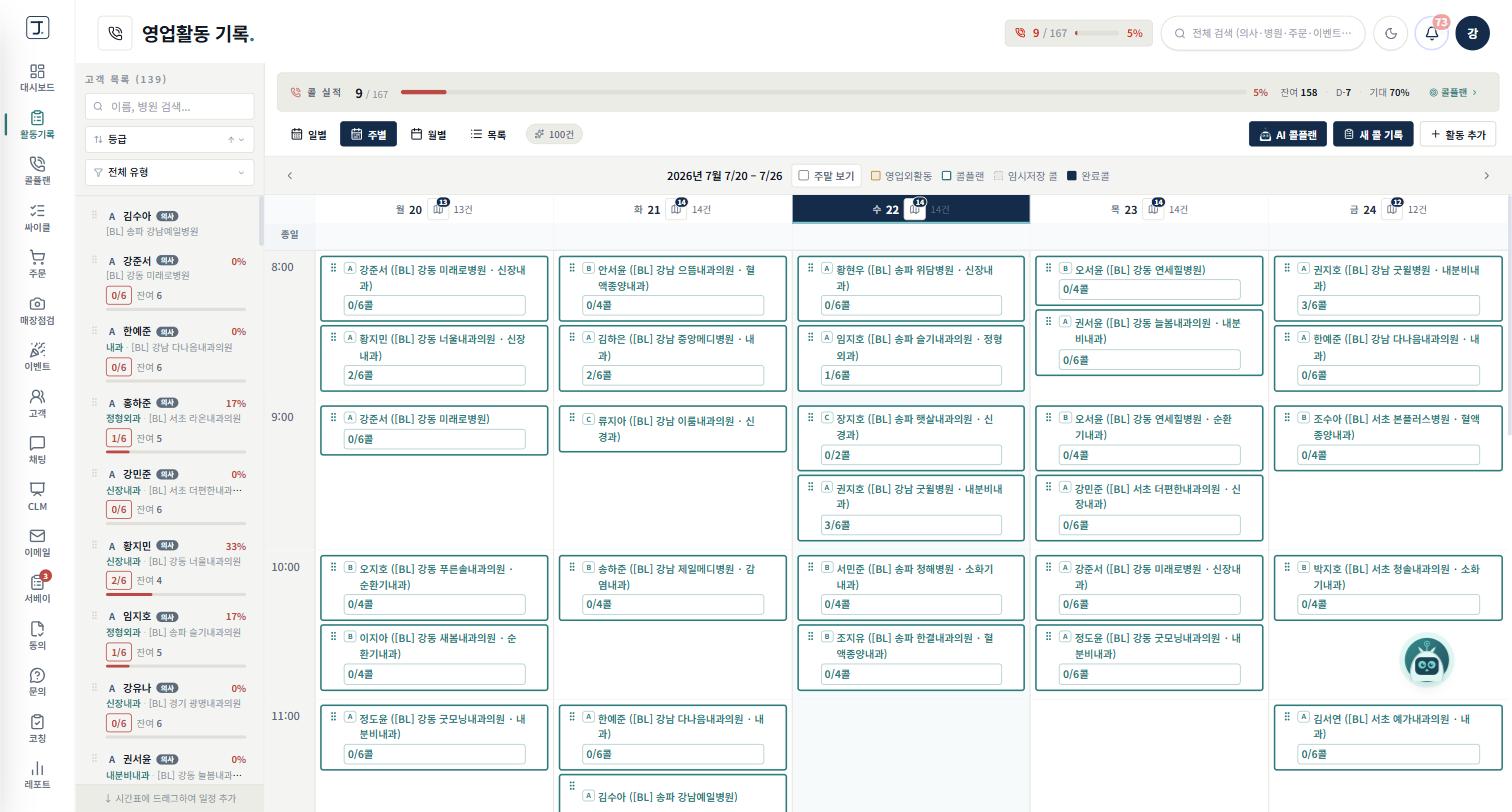Click the 활동 추가 button
The width and height of the screenshot is (1512, 812).
(1458, 134)
